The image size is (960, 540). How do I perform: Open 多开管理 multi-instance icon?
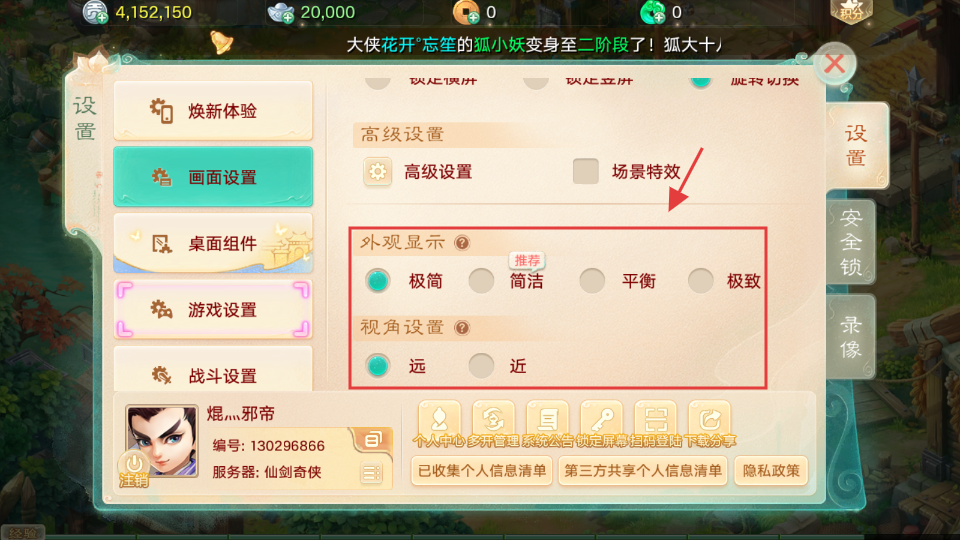point(493,420)
